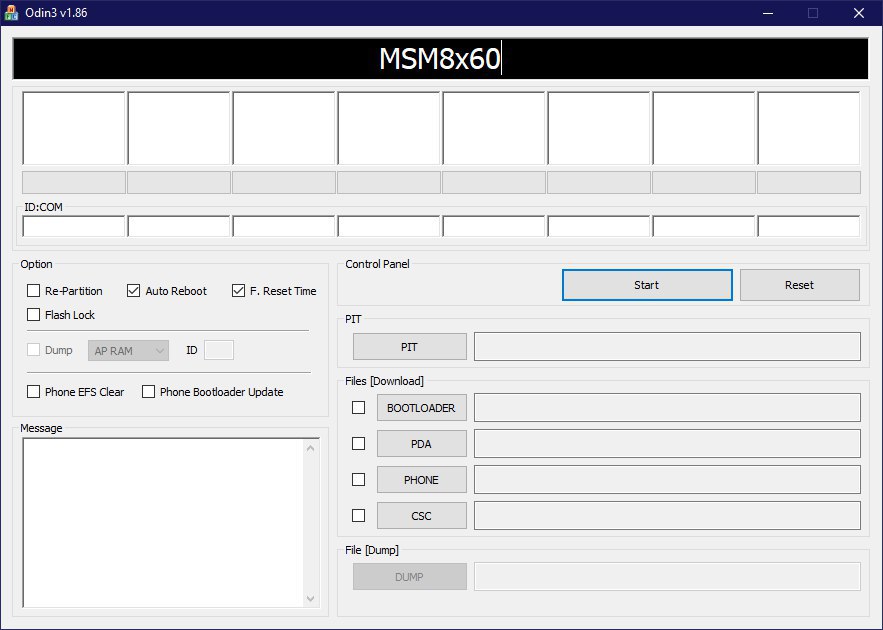Image resolution: width=883 pixels, height=630 pixels.
Task: Choose a PDA file
Action: pyautogui.click(x=421, y=444)
